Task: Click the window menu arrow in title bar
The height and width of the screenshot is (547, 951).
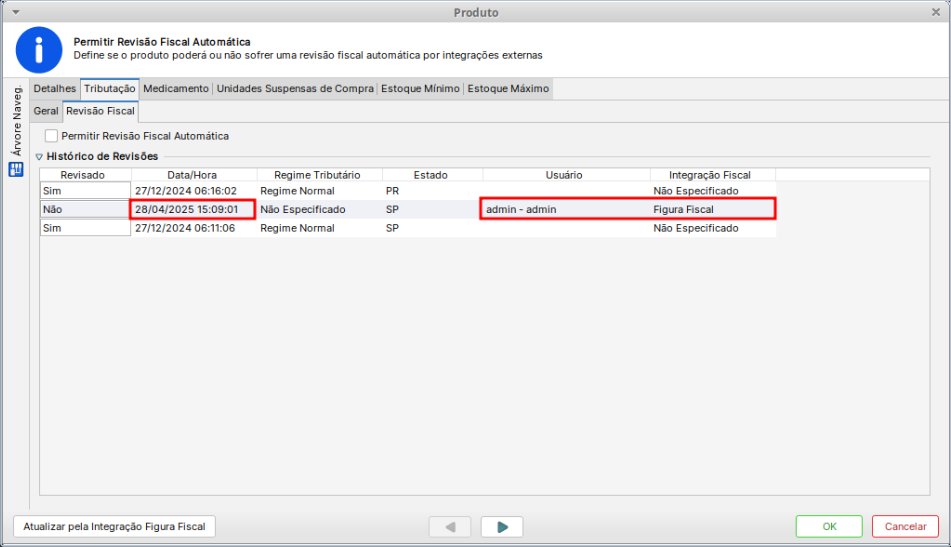Action: coord(14,12)
